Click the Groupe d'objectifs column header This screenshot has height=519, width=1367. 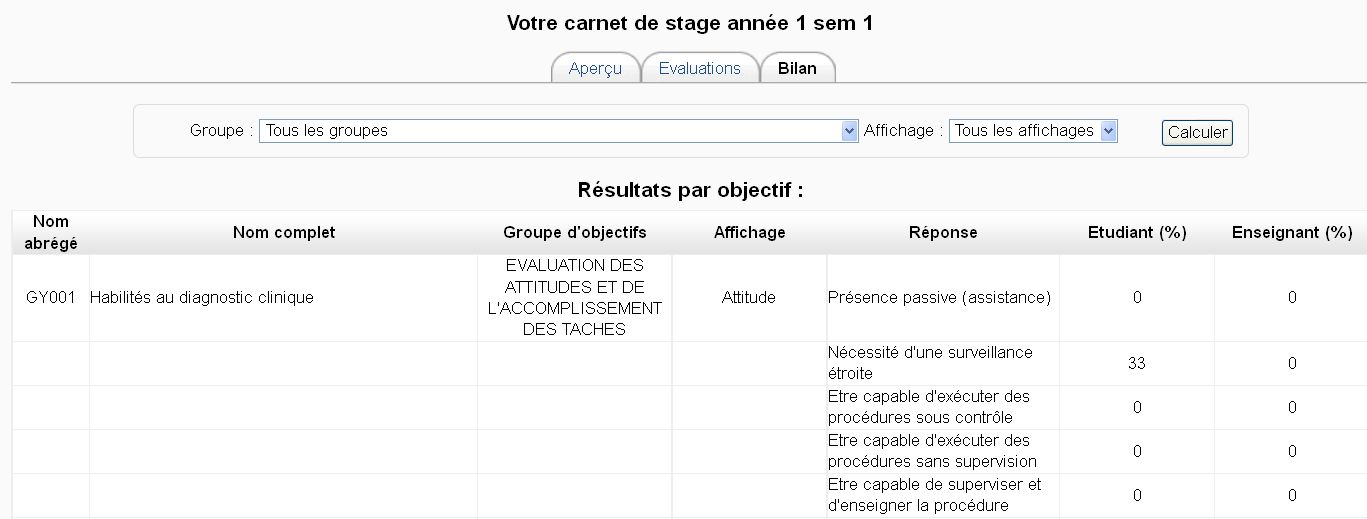tap(574, 232)
